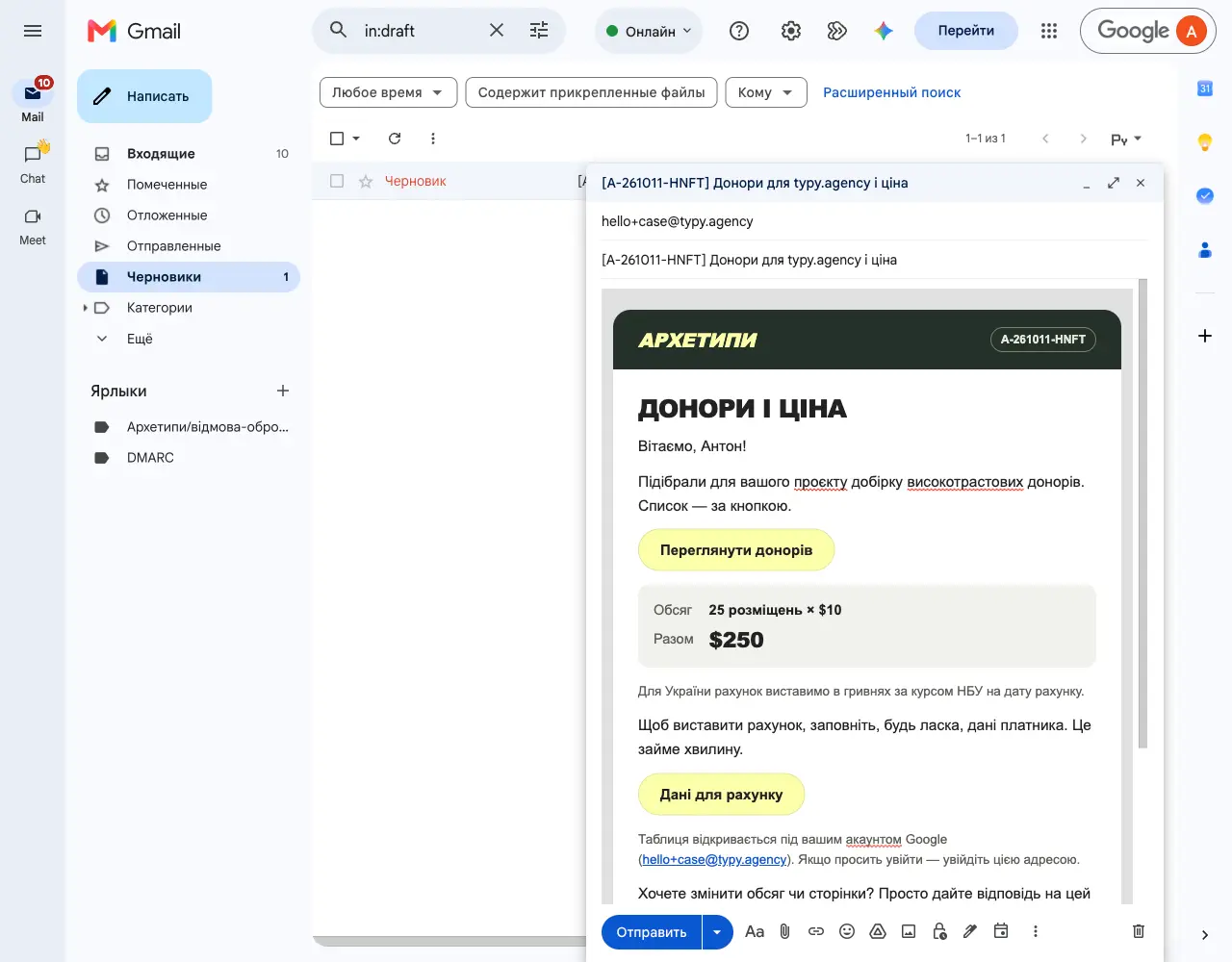Toggle confidential mode lock icon

click(939, 931)
